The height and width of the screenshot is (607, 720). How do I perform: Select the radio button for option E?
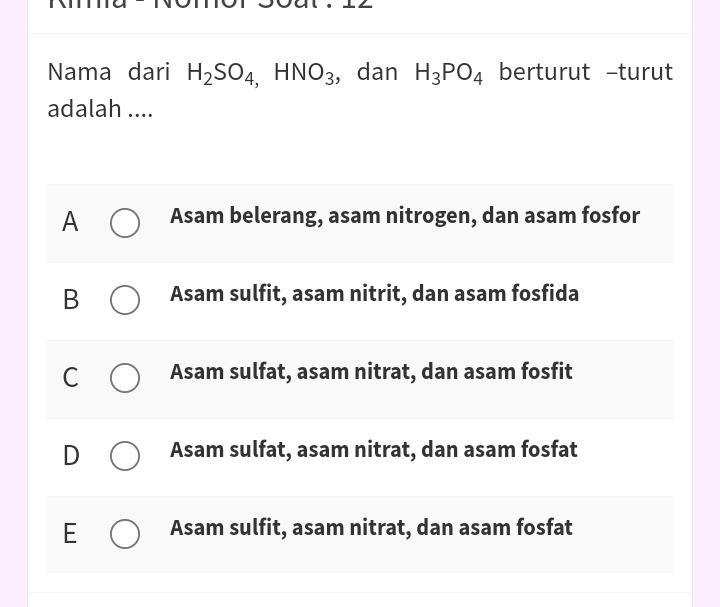pos(125,534)
